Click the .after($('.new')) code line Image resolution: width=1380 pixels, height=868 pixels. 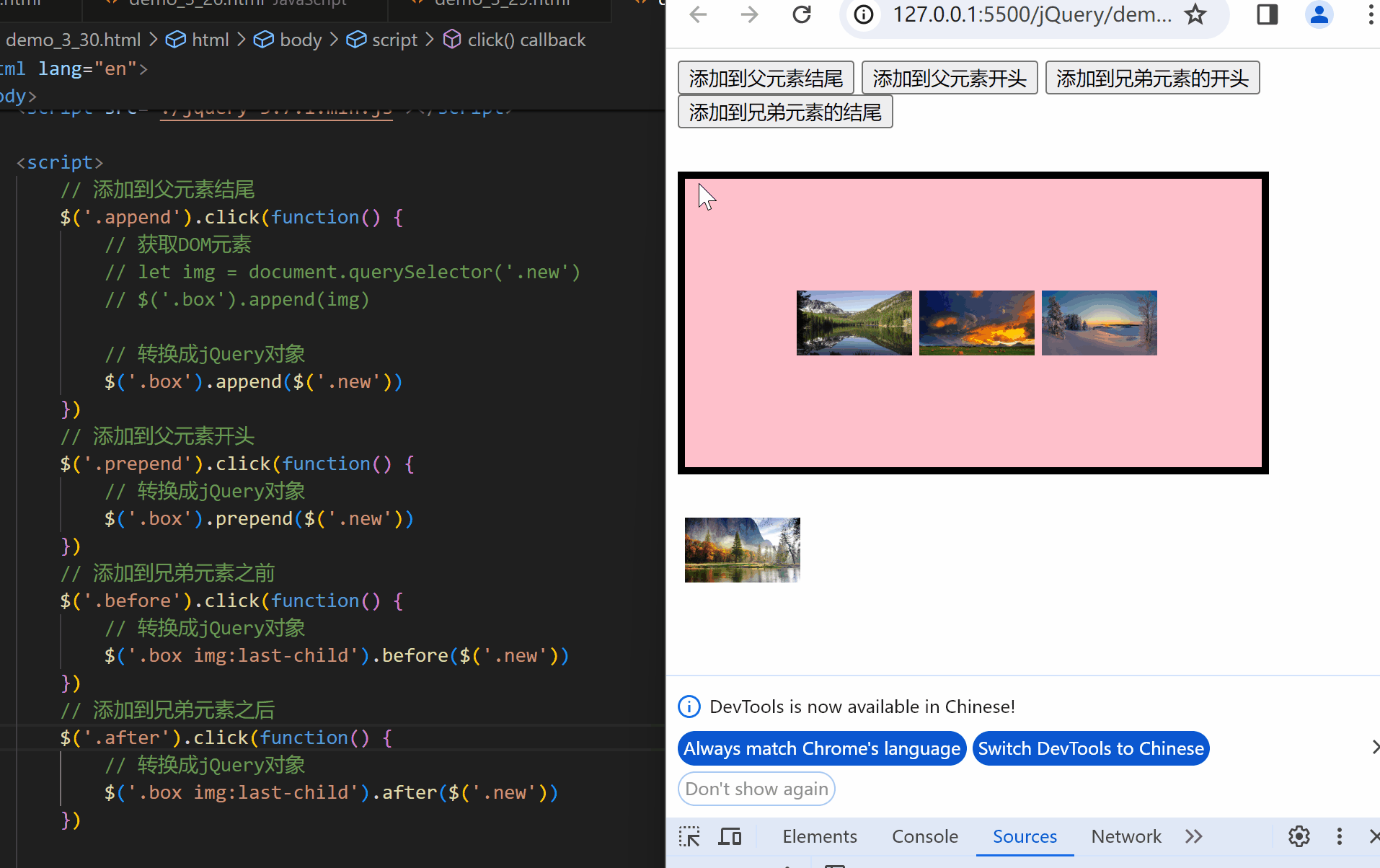[x=332, y=792]
